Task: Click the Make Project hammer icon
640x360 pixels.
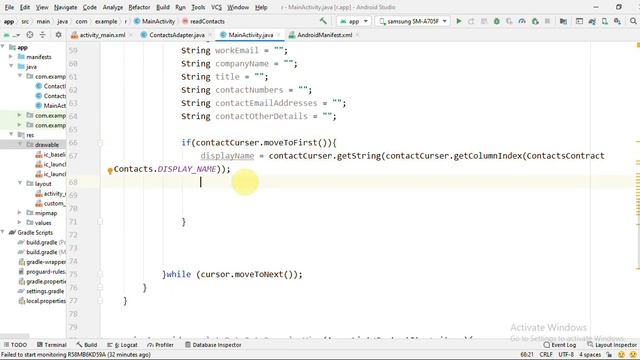Action: pyautogui.click(x=323, y=21)
